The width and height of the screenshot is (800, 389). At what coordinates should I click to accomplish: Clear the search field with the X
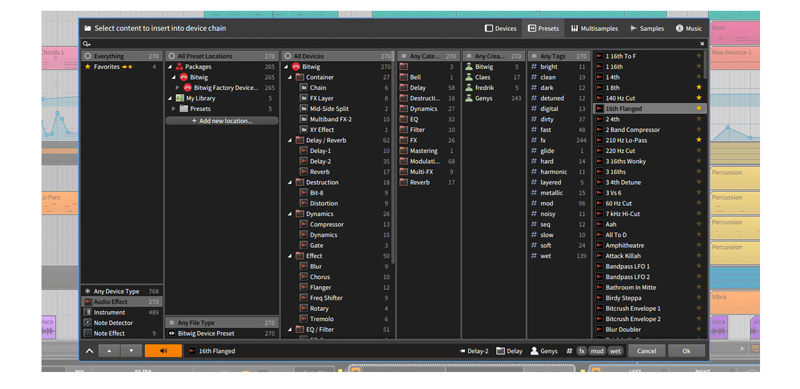(x=702, y=44)
